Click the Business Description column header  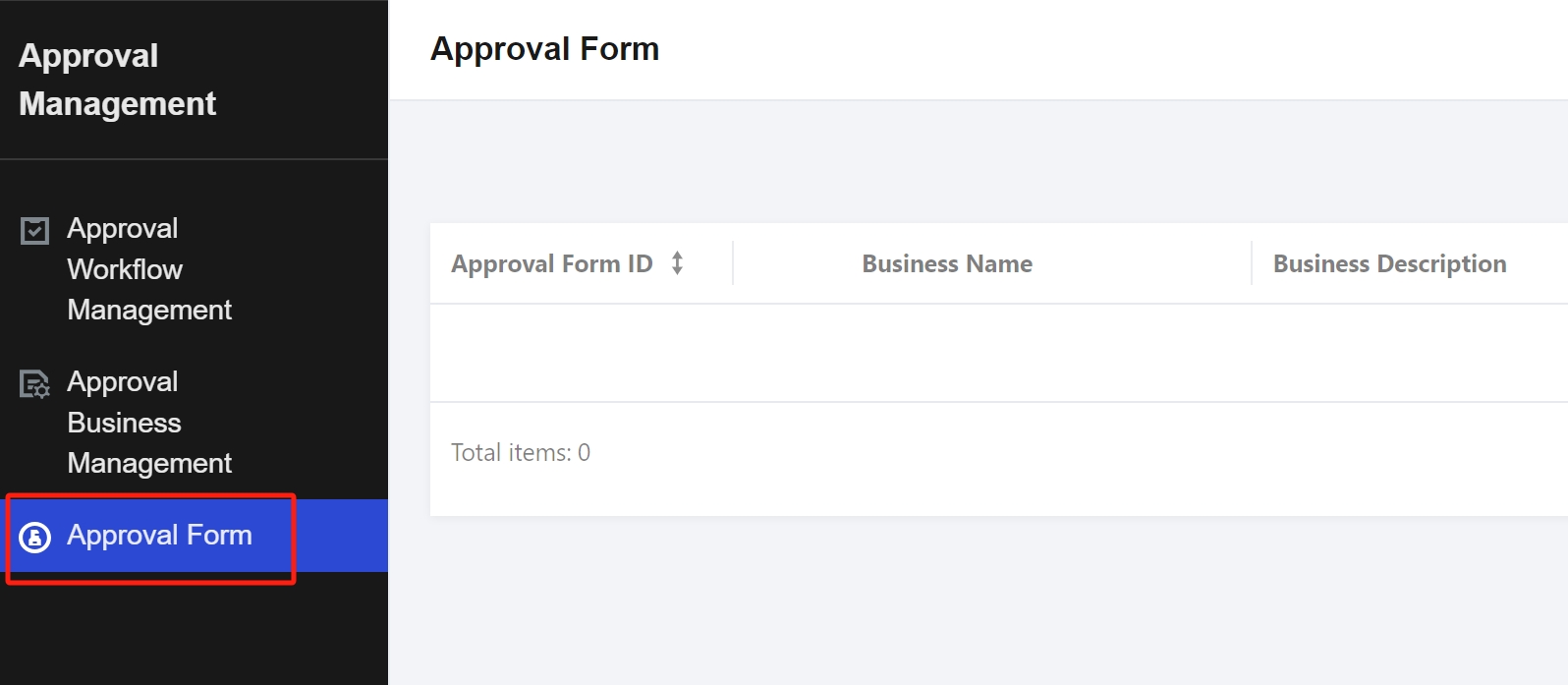click(1389, 264)
